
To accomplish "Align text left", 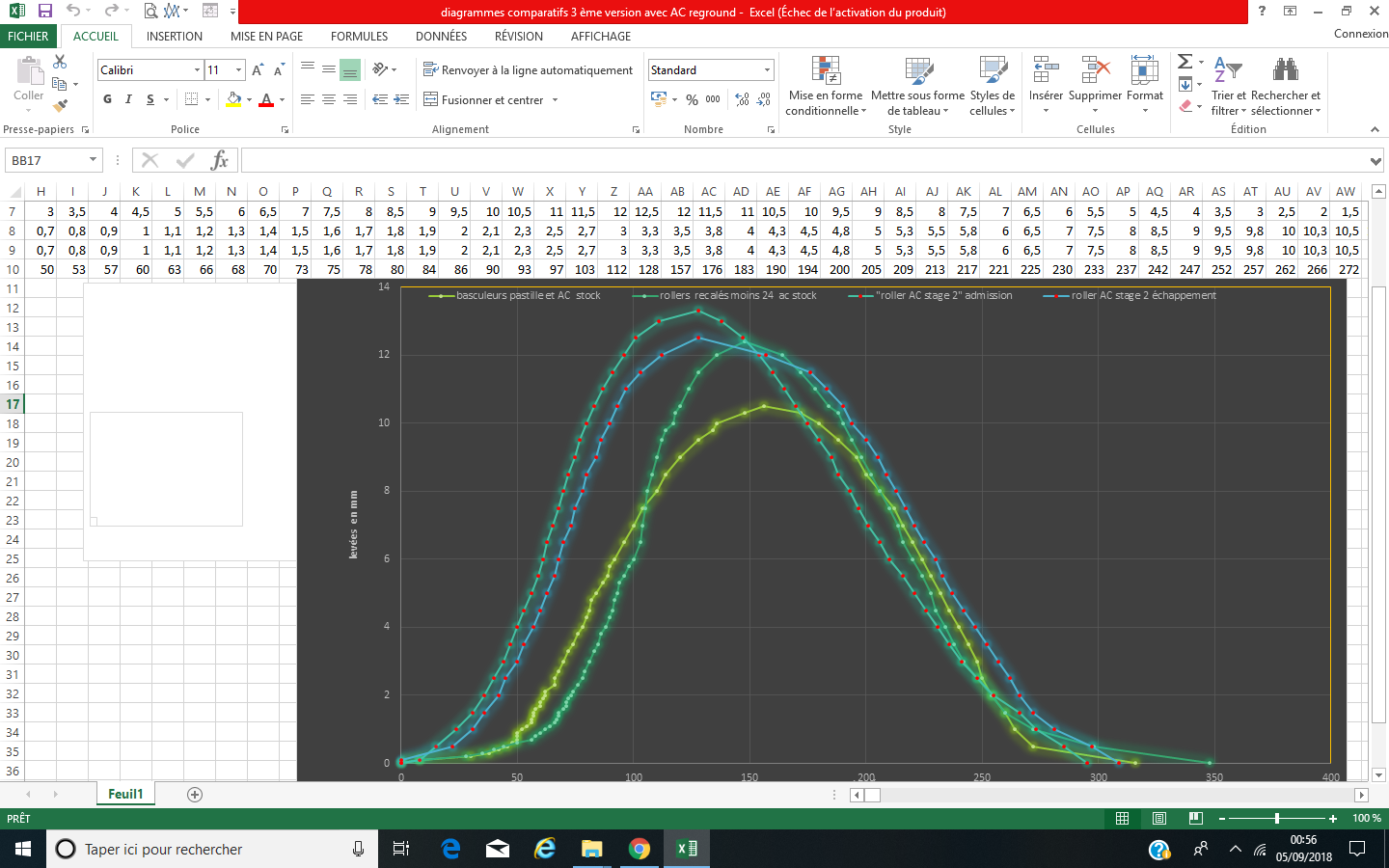I will (308, 99).
